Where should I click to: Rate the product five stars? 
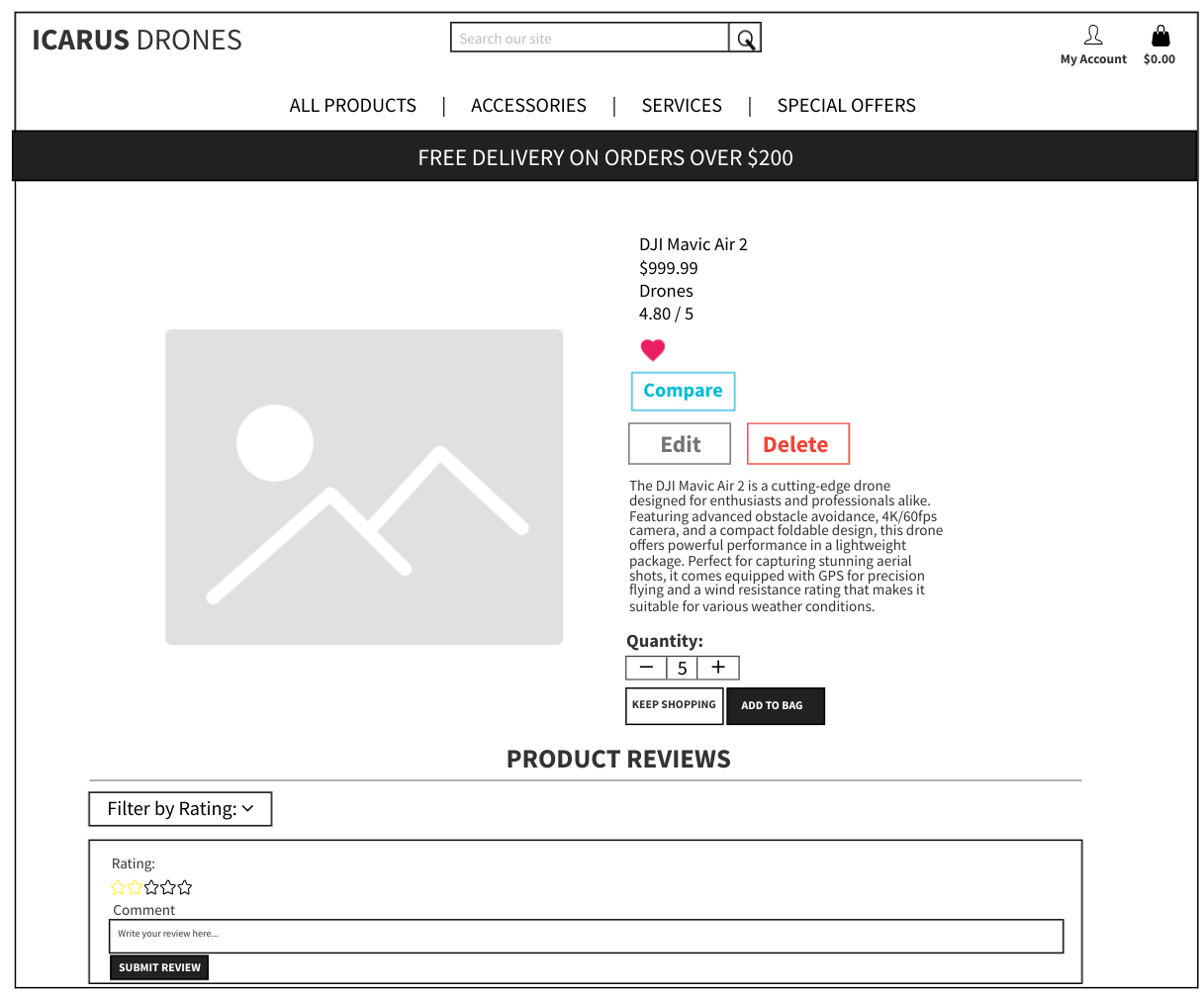click(185, 887)
